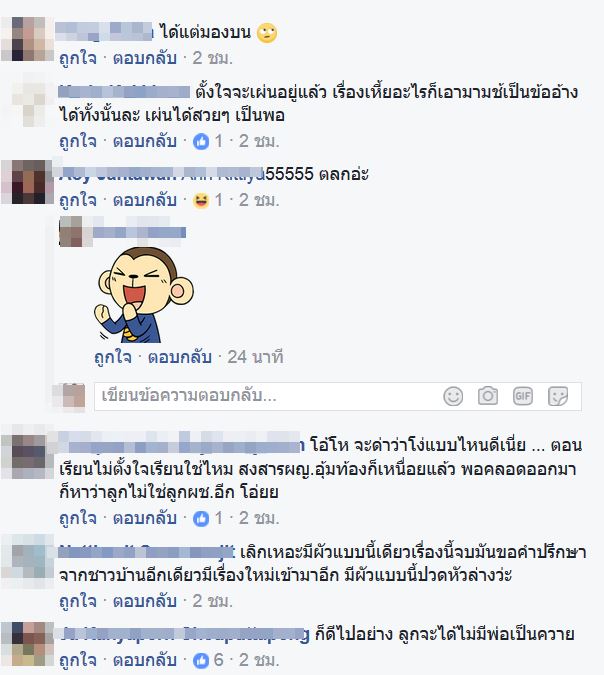Open the GIF picker in reply box

[x=523, y=396]
